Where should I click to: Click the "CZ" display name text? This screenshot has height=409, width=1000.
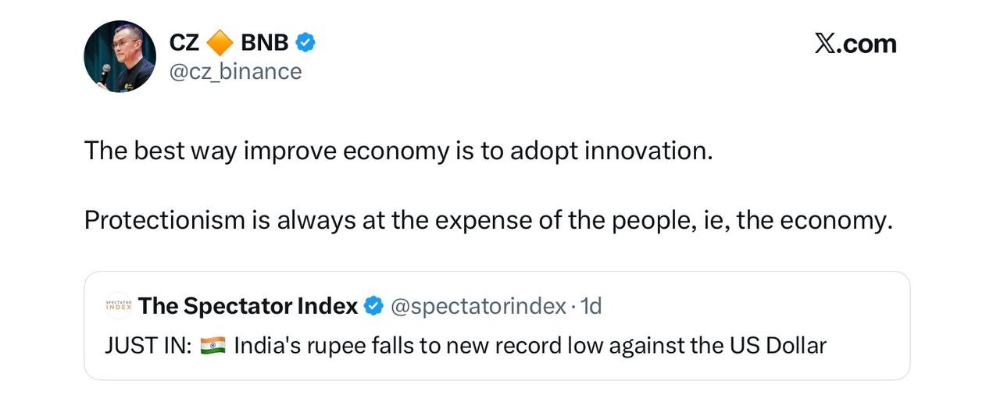(184, 43)
